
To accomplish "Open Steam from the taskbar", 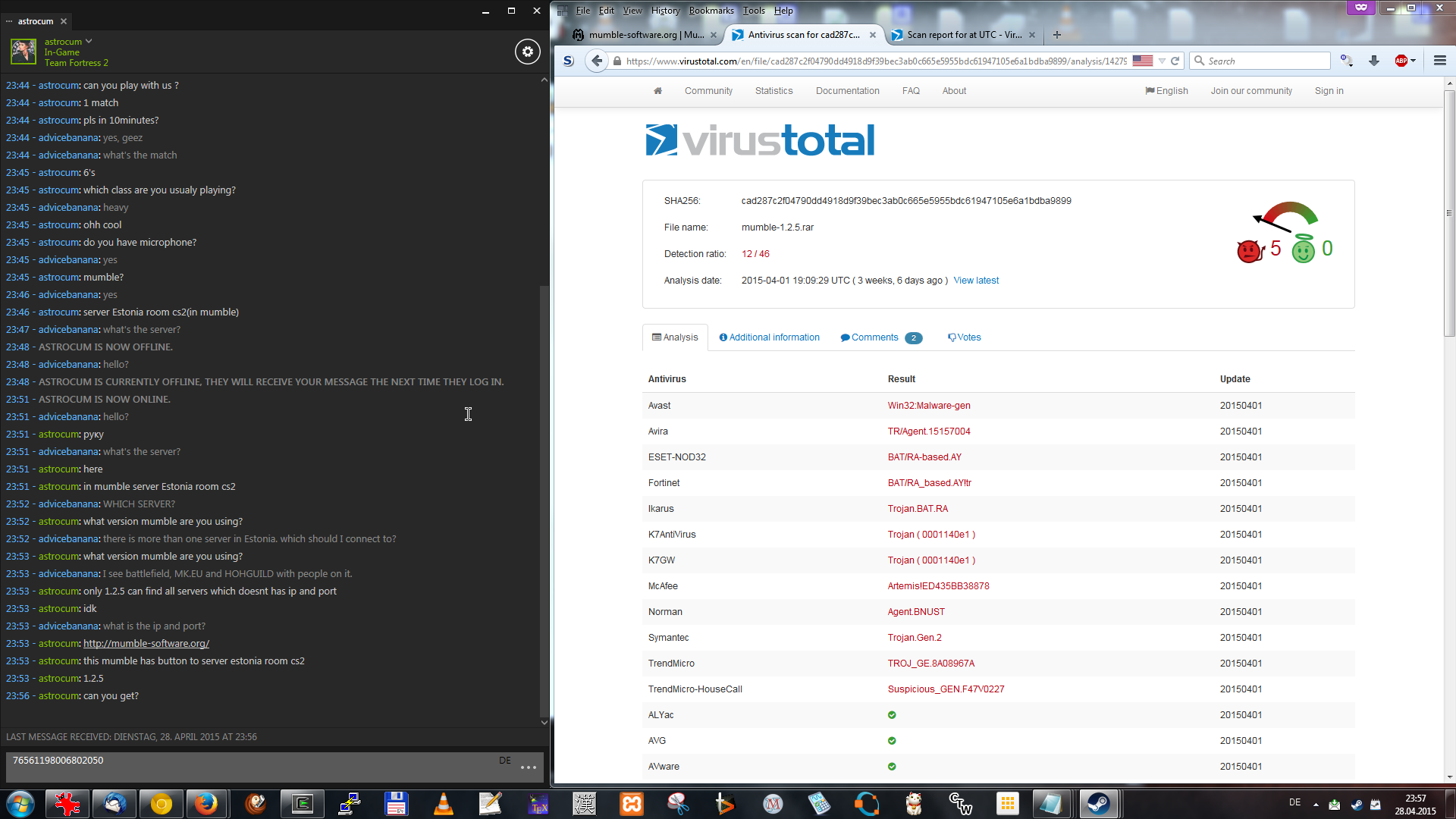I will tap(1097, 804).
